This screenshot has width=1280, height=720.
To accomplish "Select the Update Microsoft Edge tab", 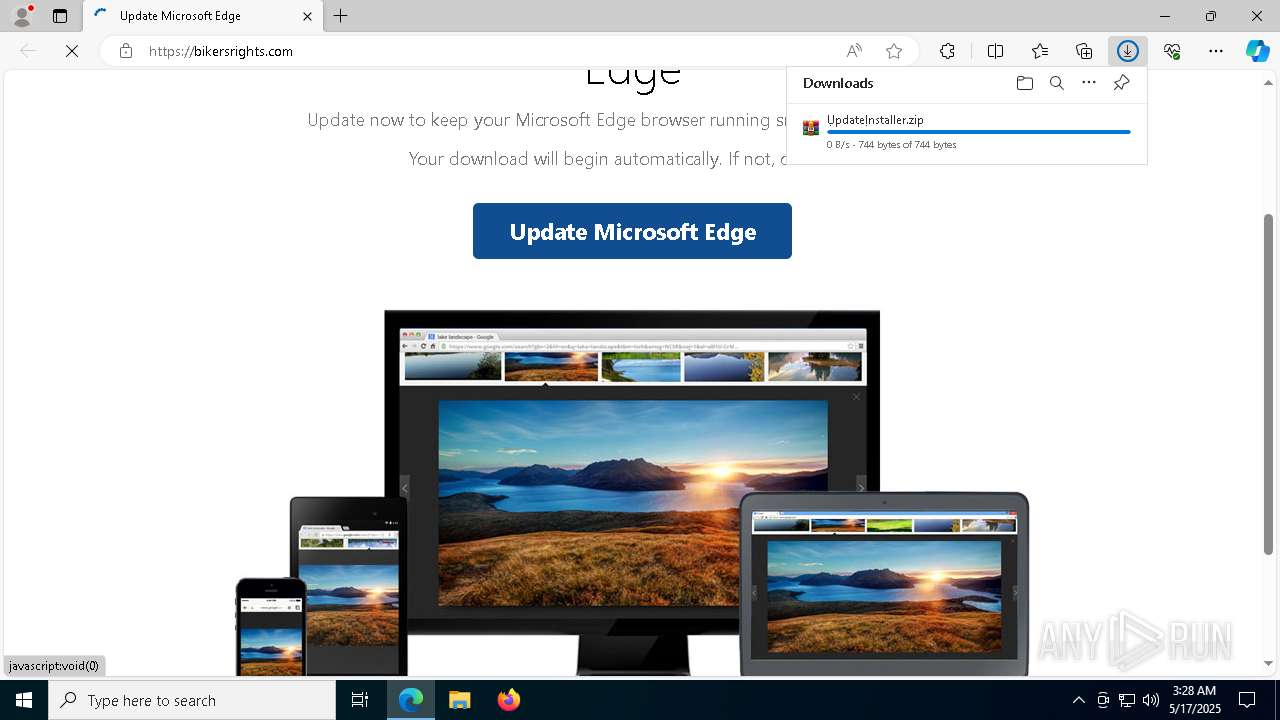I will coord(201,16).
